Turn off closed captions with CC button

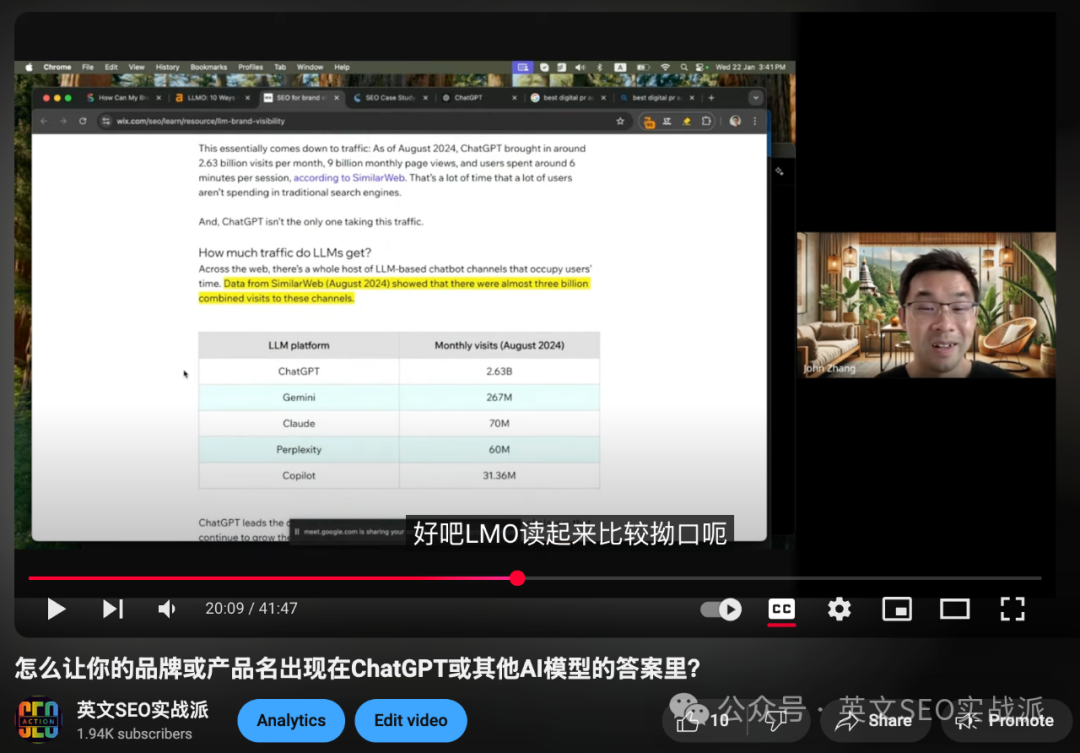click(782, 609)
